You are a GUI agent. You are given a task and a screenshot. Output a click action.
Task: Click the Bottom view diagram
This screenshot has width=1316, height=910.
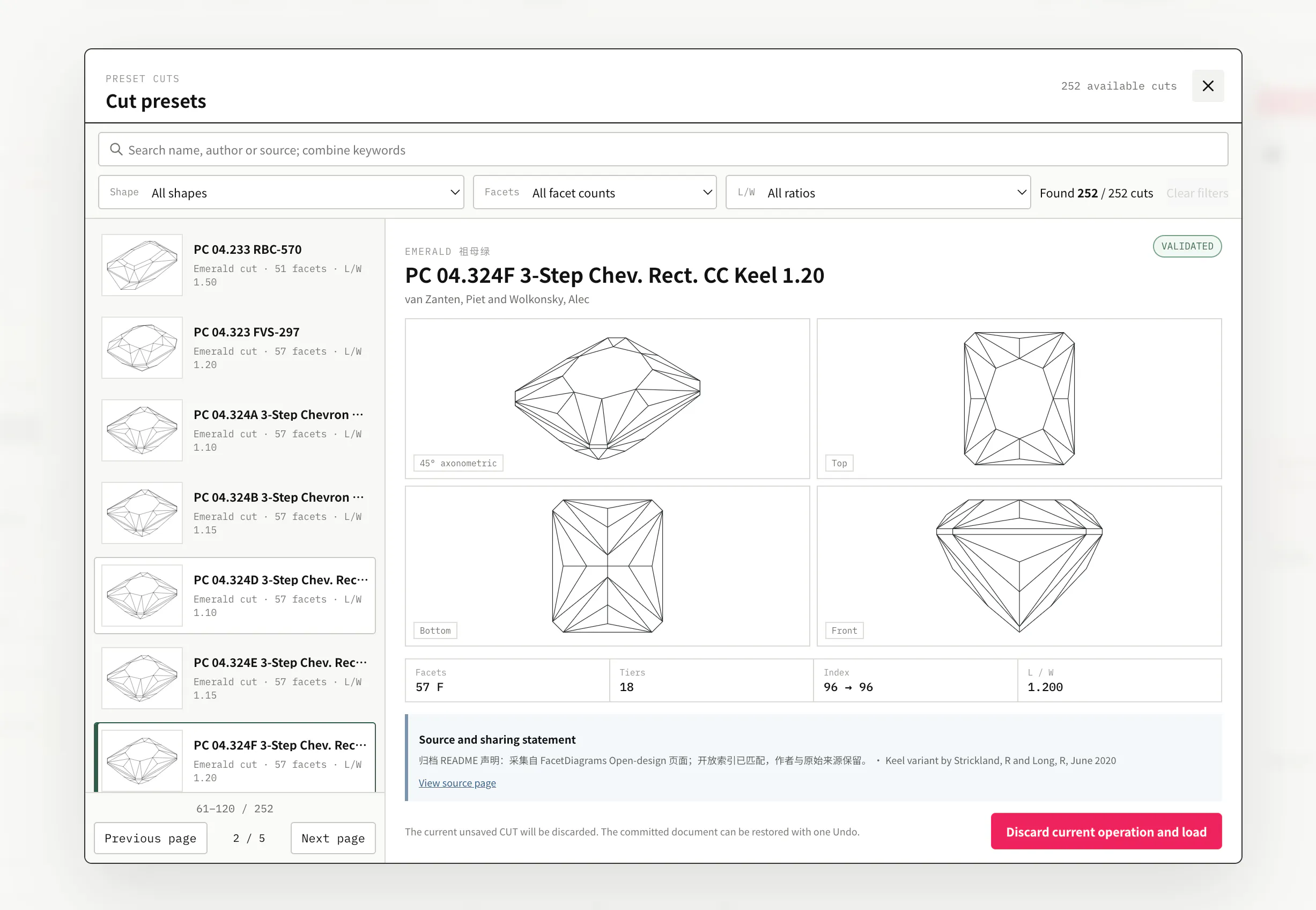[607, 566]
